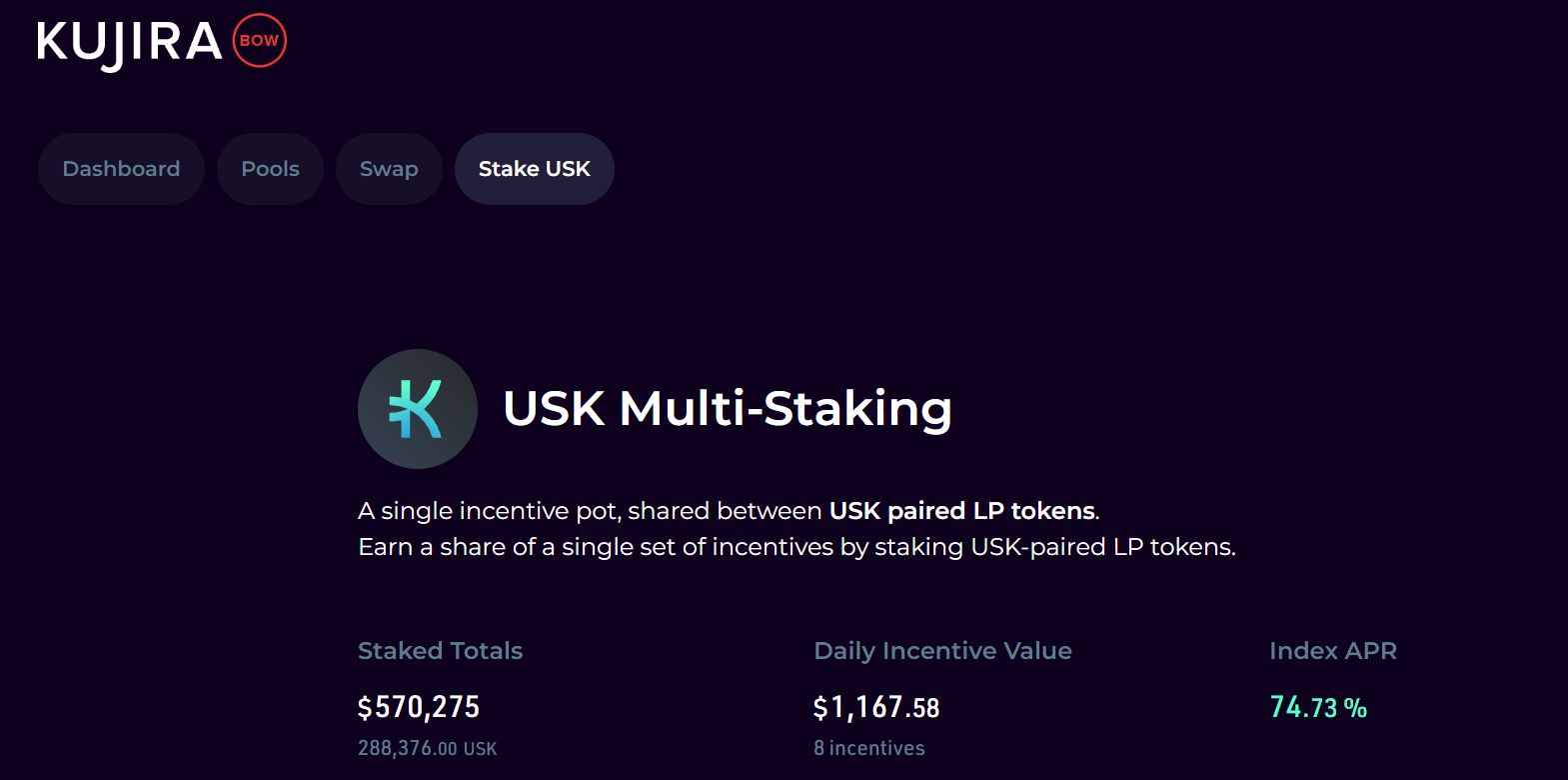Viewport: 1568px width, 780px height.
Task: Click the percent sign next to APR
Action: pyautogui.click(x=1355, y=708)
